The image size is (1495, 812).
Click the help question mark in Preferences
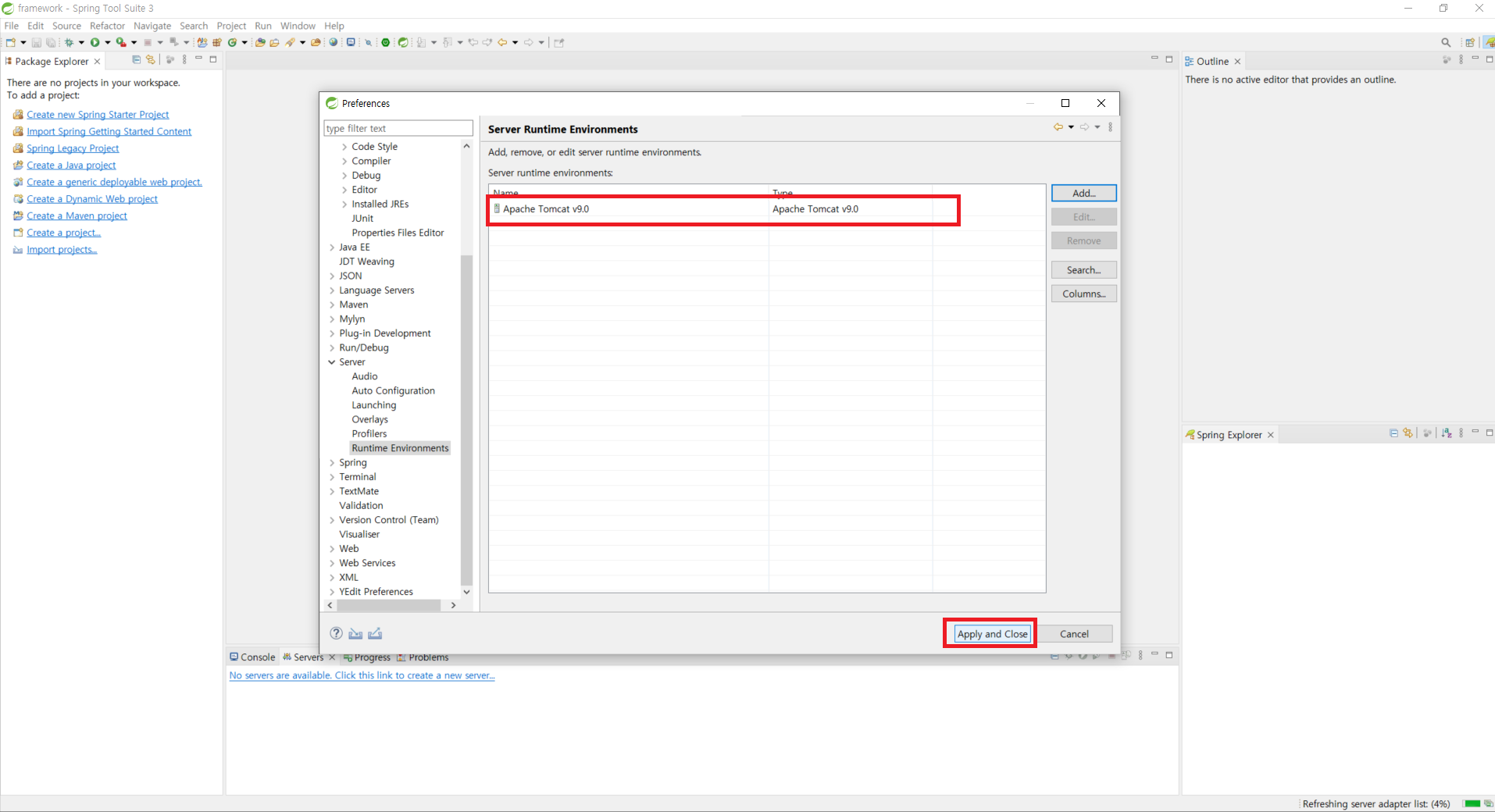click(x=336, y=633)
